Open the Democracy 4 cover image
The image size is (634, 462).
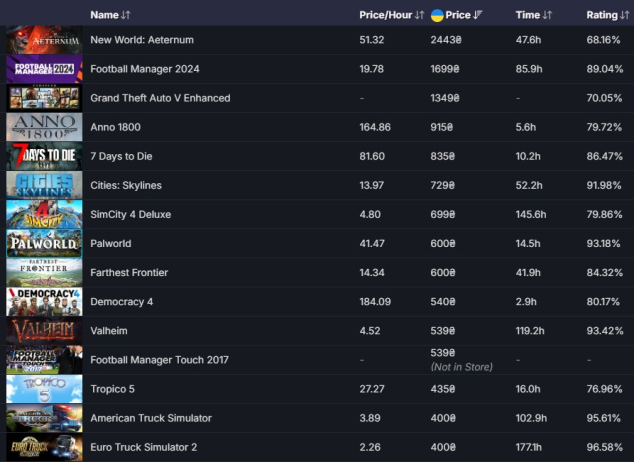pyautogui.click(x=44, y=302)
